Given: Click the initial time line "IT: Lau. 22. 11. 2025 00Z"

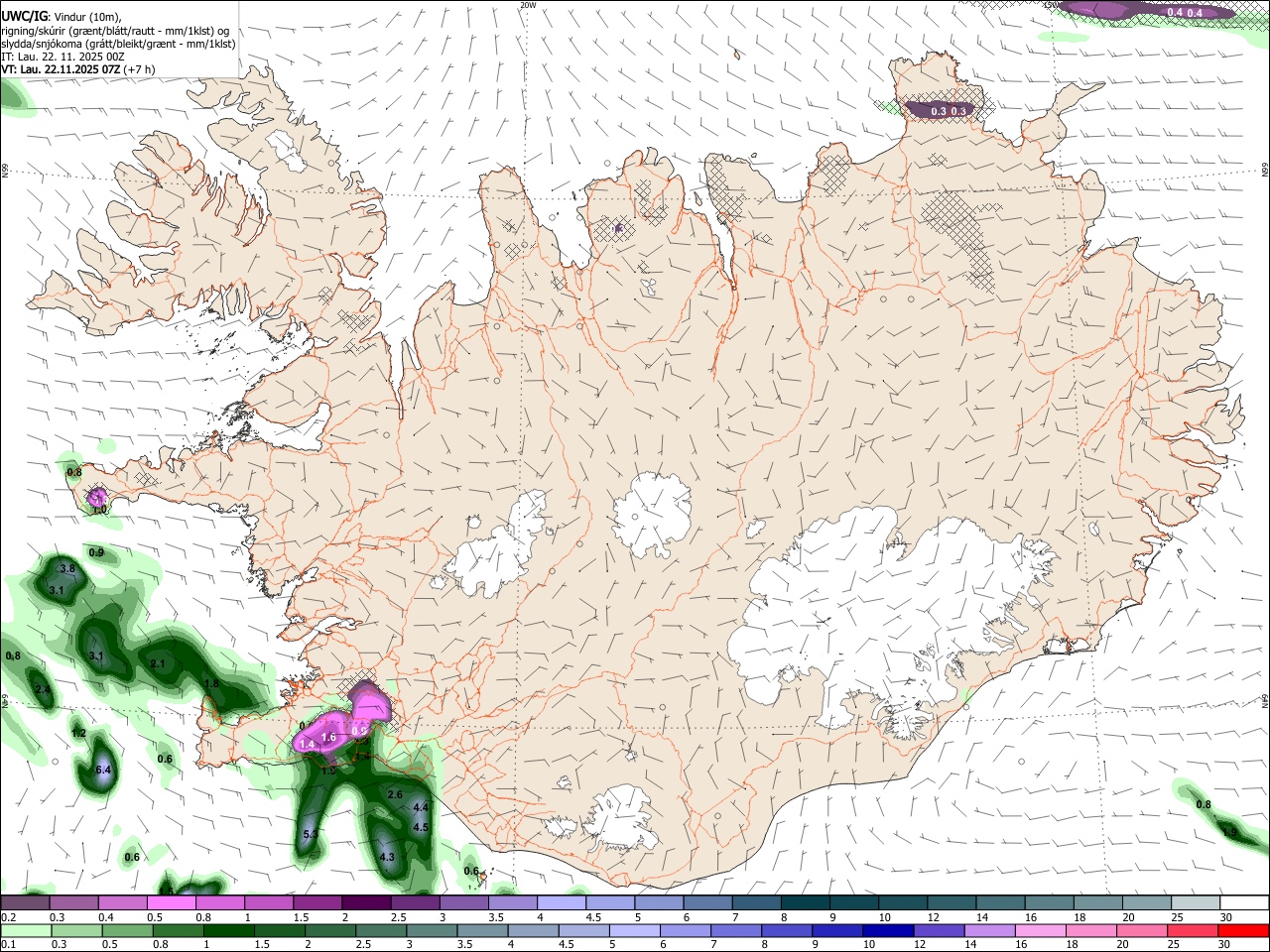Looking at the screenshot, I should (63, 58).
